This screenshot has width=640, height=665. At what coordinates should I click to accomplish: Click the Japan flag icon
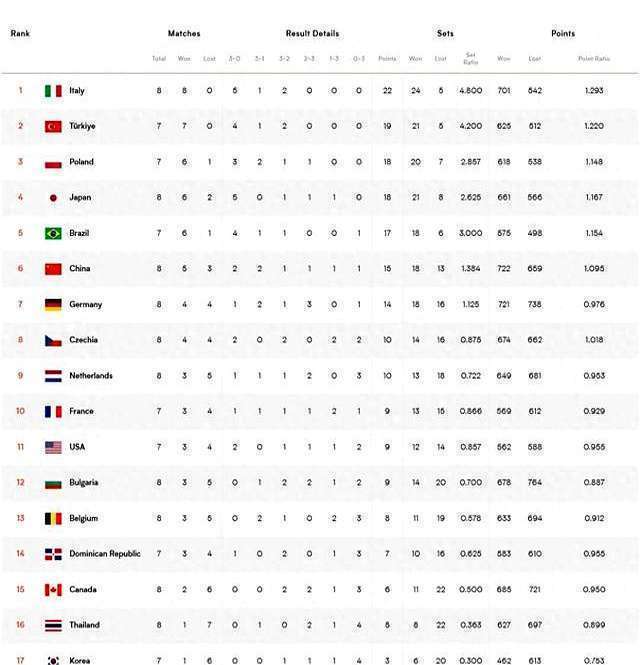[x=53, y=198]
